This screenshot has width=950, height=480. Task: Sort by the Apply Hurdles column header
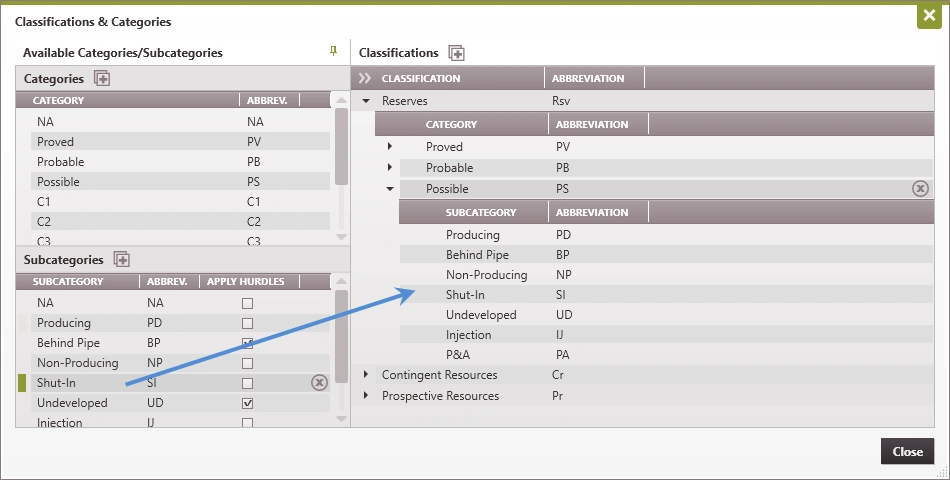tap(245, 282)
